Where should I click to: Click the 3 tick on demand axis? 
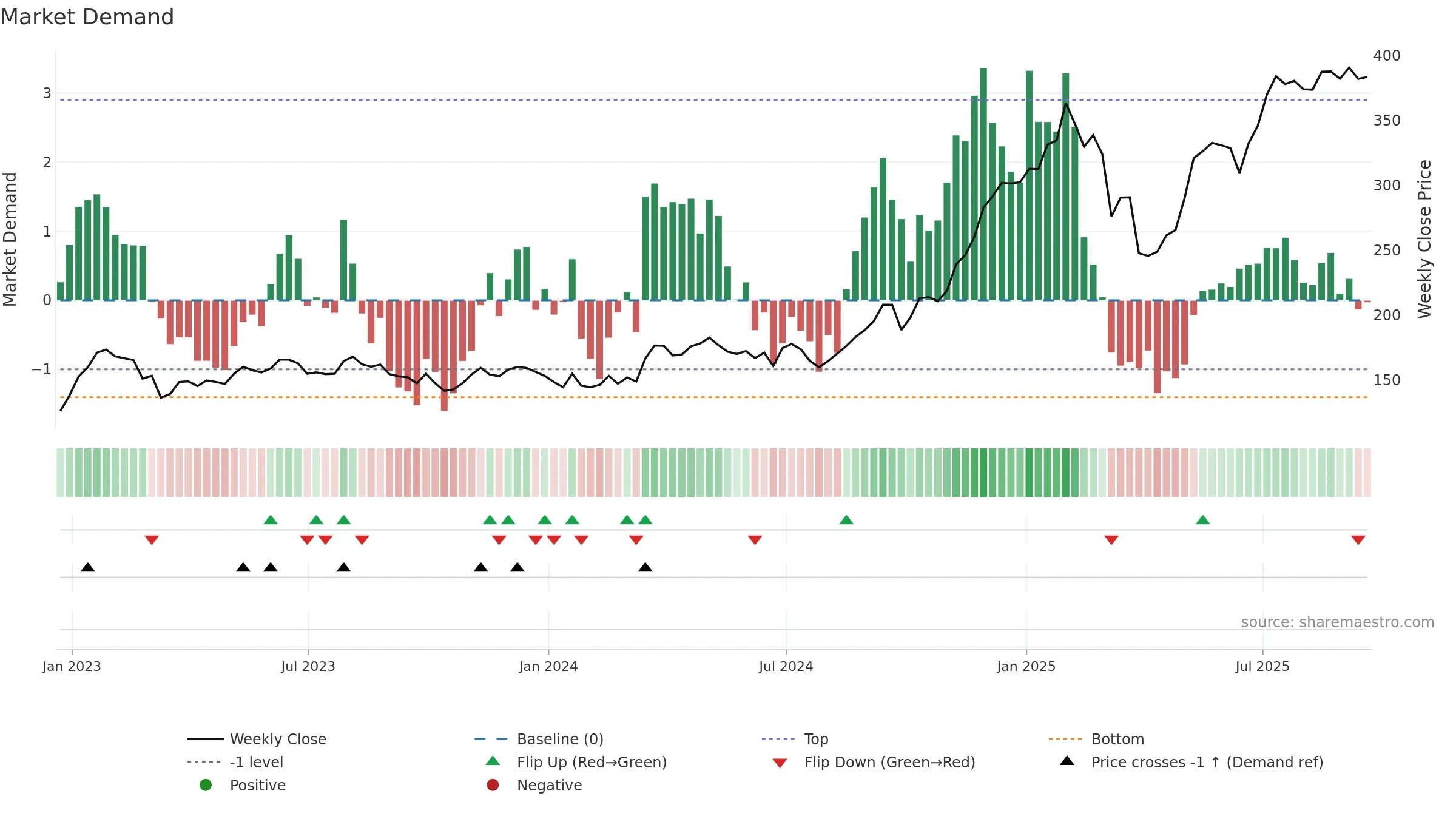point(47,93)
